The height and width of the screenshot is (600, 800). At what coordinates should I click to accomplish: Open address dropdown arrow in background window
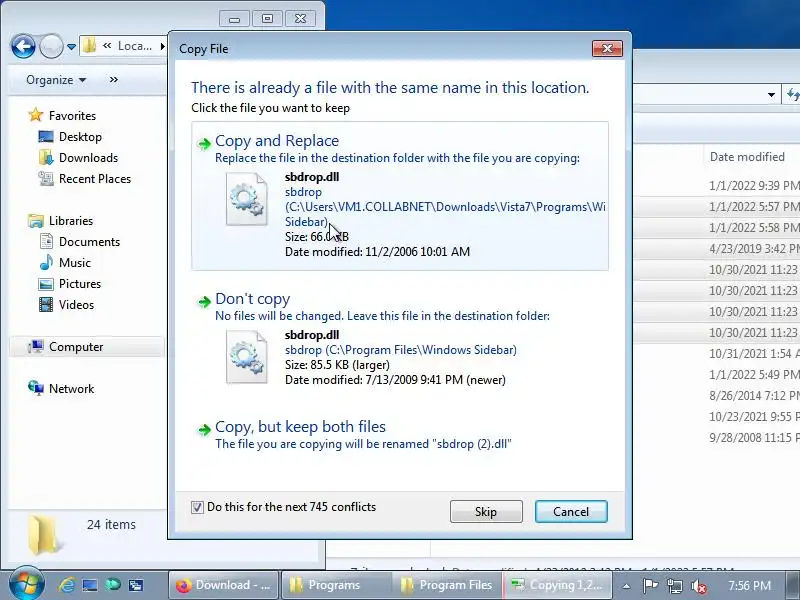[771, 95]
